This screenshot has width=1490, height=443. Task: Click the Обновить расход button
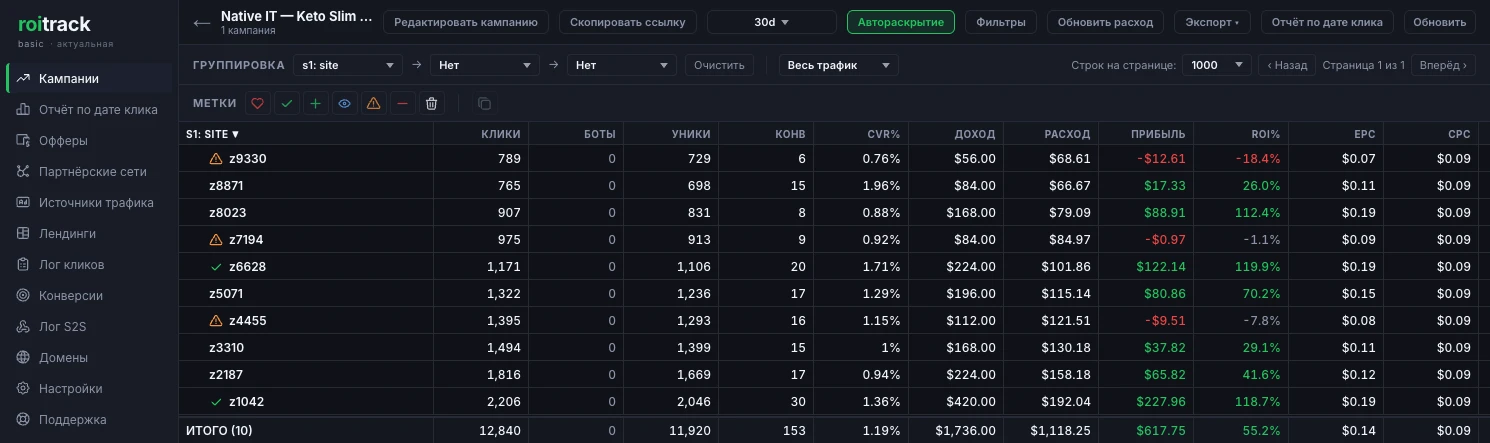[x=1105, y=22]
